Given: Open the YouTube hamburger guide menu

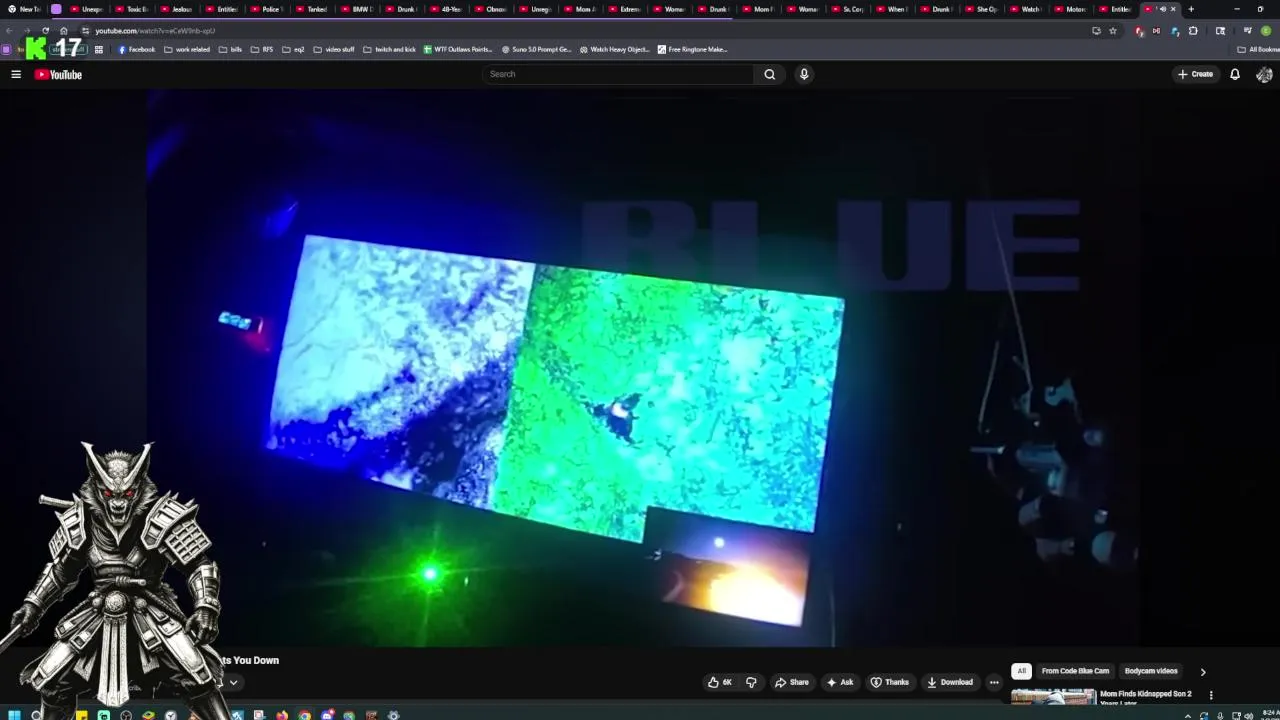Looking at the screenshot, I should [16, 74].
